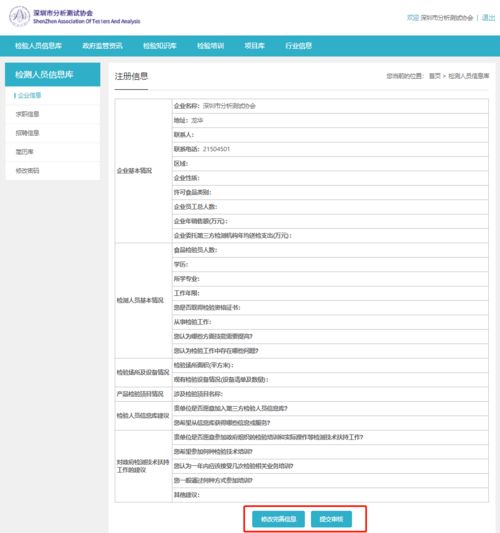This screenshot has height=533, width=500.
Task: Click the 地址 row showing 龙华
Action: point(330,120)
